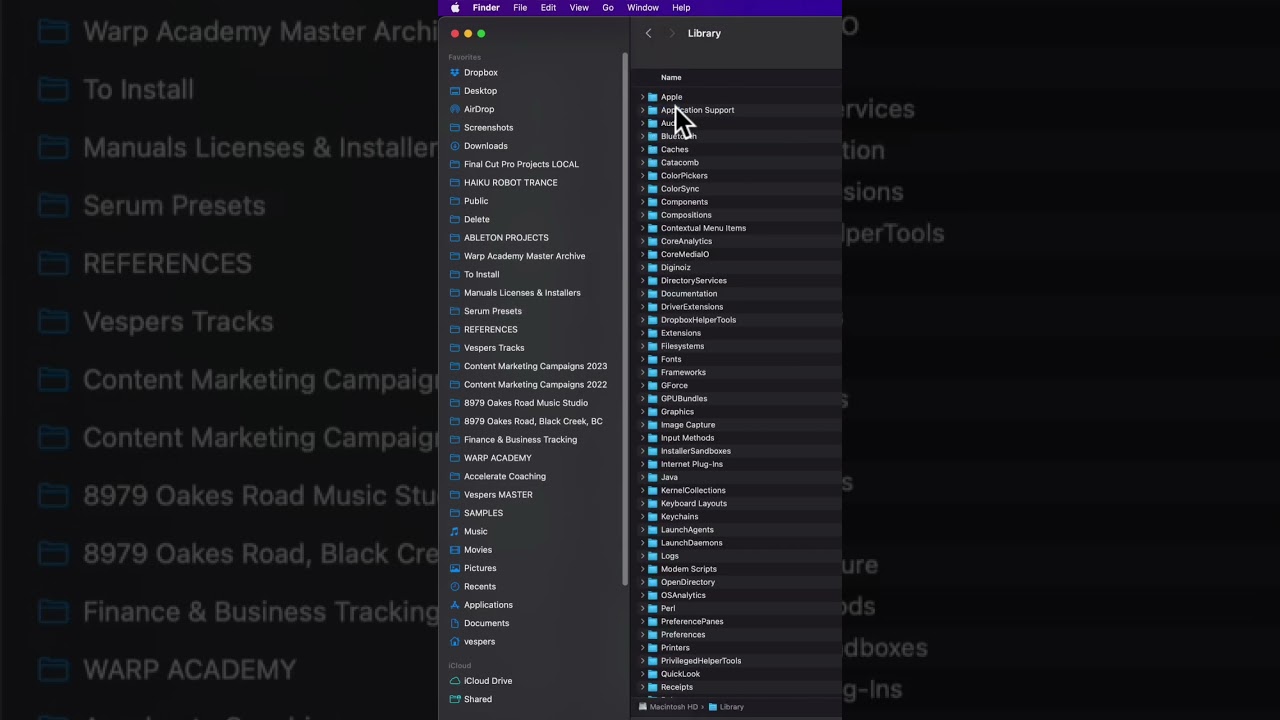Open the Finder menu

tap(486, 8)
